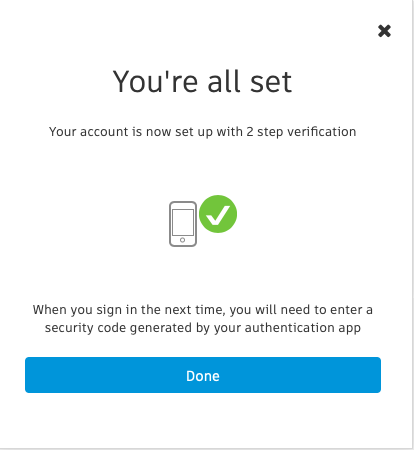
Task: Click the word "verification" in the subtitle
Action: (x=322, y=132)
